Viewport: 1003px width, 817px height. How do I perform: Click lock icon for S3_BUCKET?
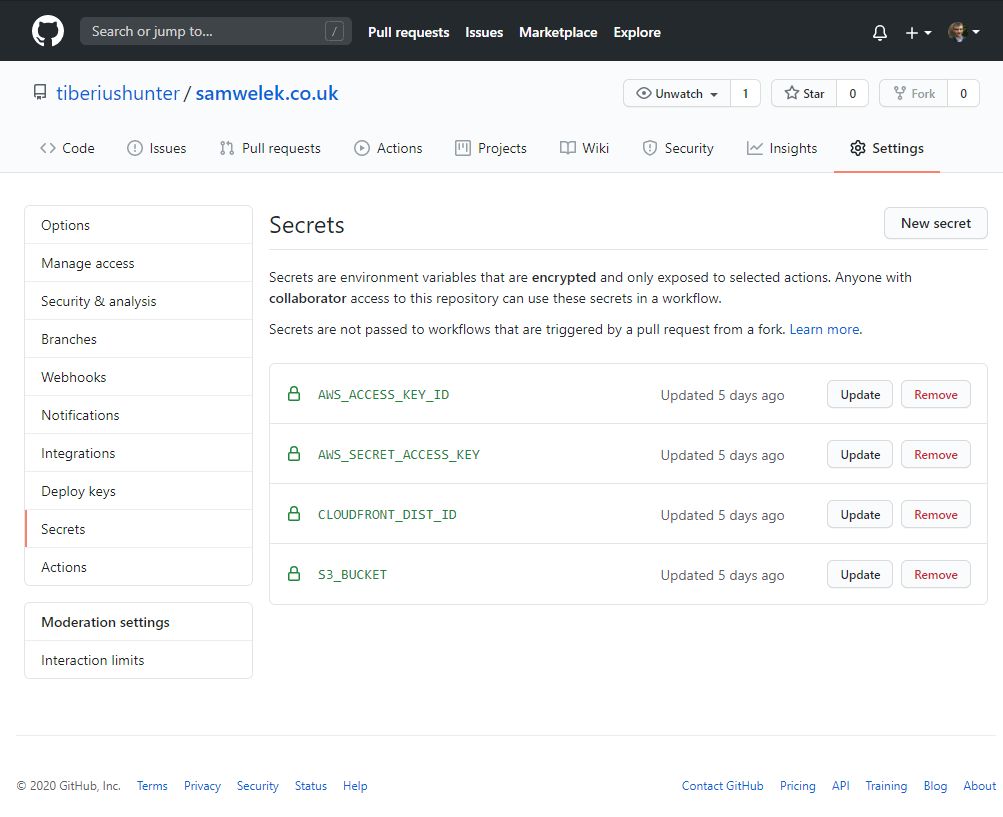pos(294,574)
